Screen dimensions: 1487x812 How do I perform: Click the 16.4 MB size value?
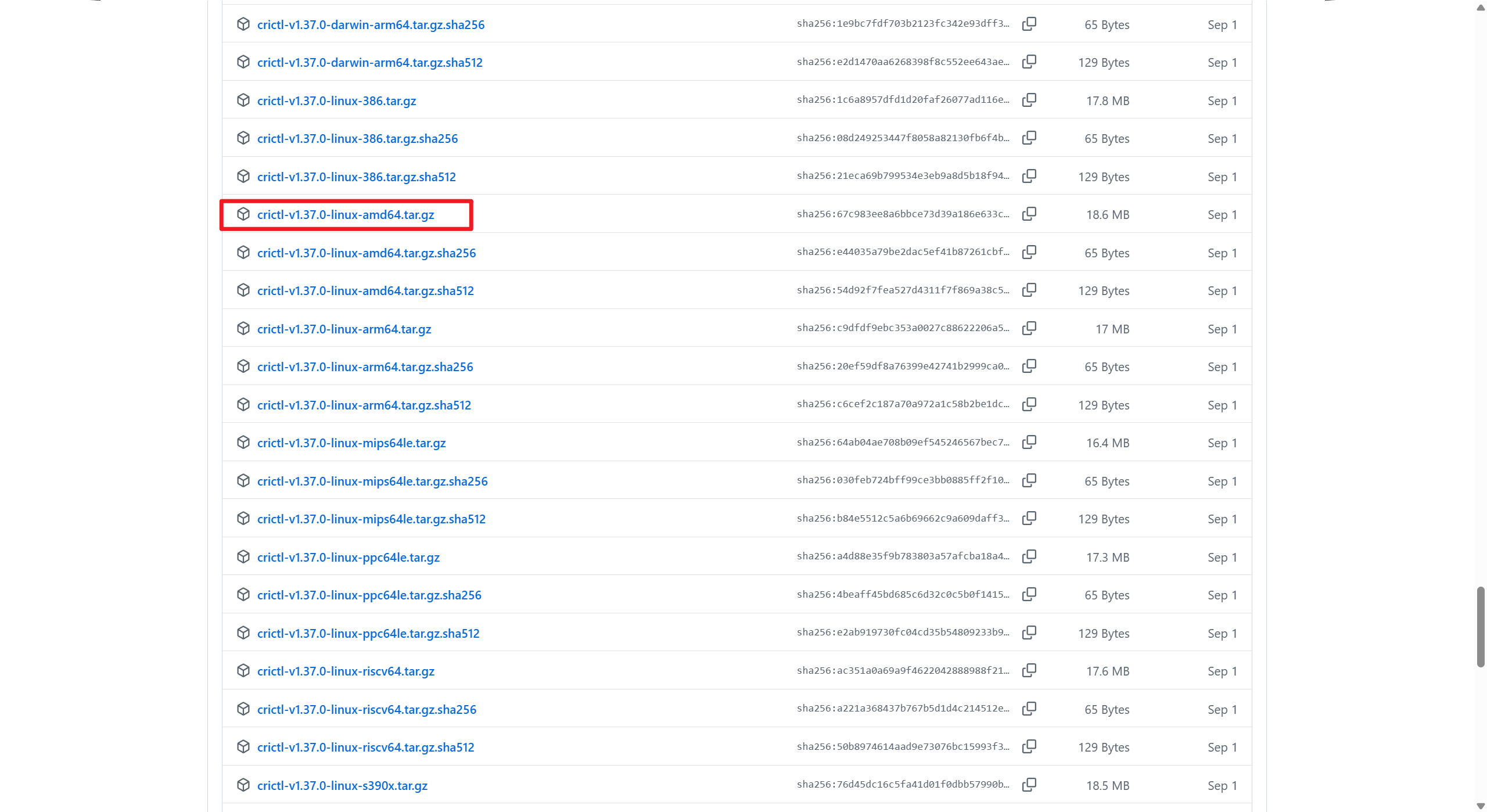click(x=1108, y=443)
